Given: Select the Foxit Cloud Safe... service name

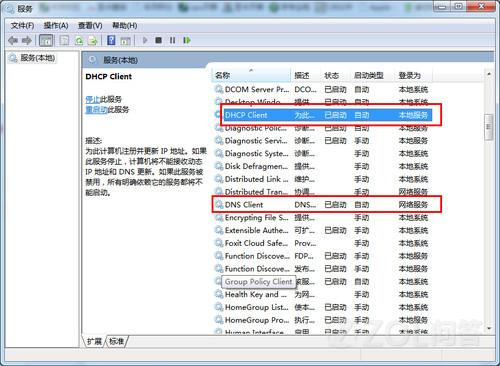Looking at the screenshot, I should pos(256,243).
